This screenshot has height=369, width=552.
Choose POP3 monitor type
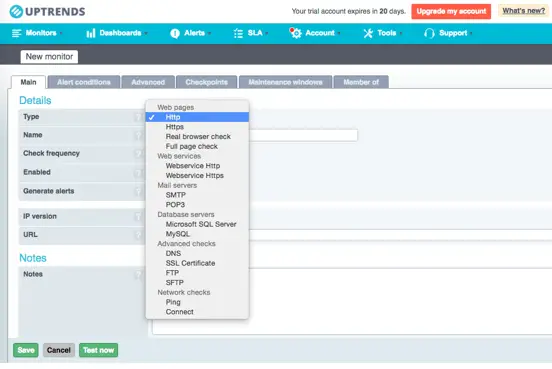click(x=197, y=205)
